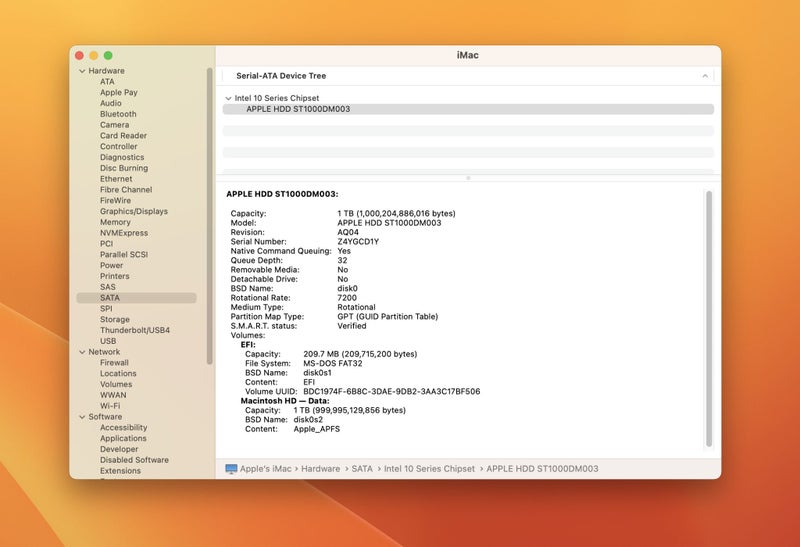The height and width of the screenshot is (547, 800).
Task: Click the sidebar vertical scrollbar
Action: pos(209,216)
